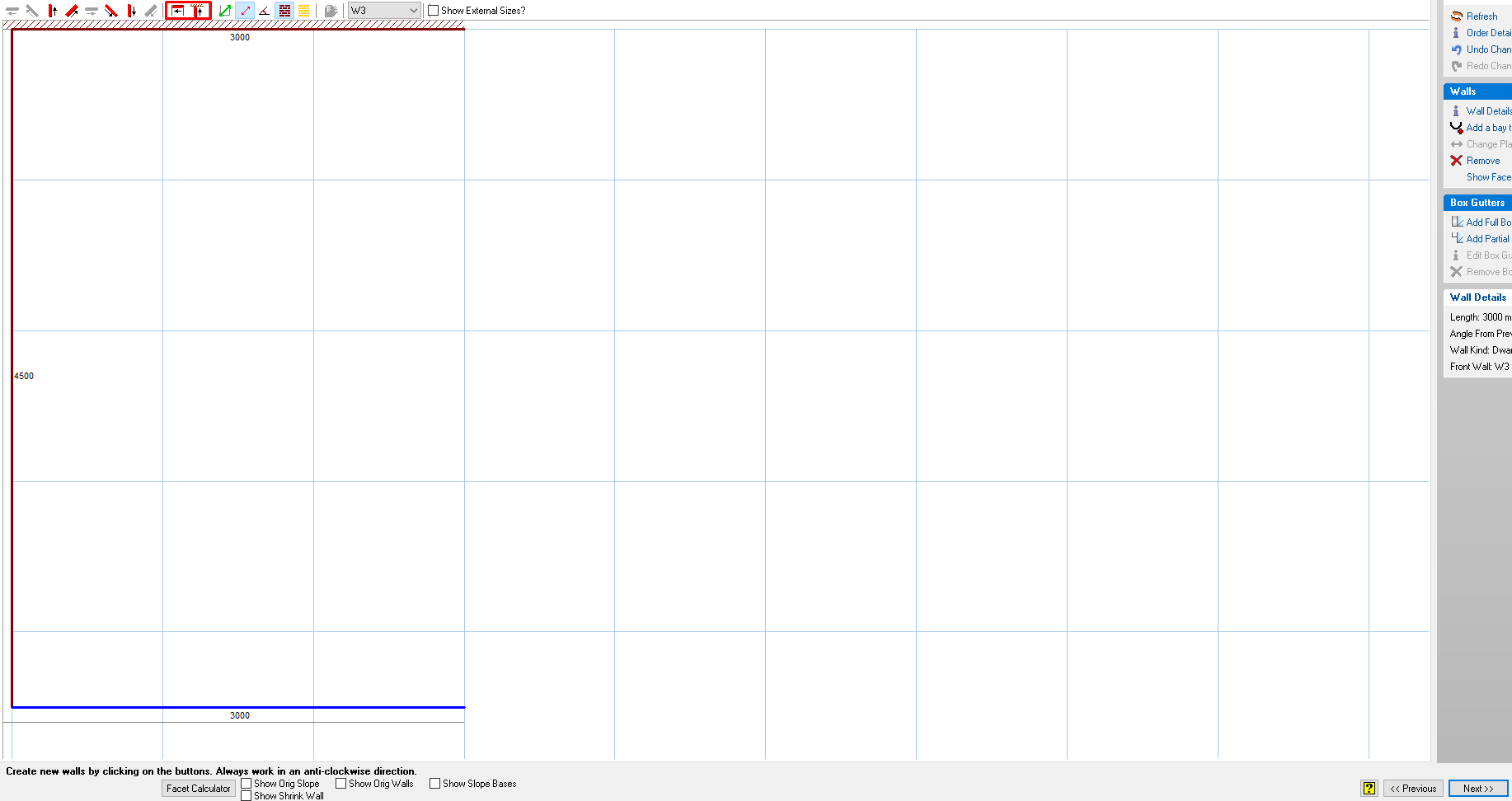This screenshot has height=801, width=1512.
Task: Click the angle measurement icon
Action: [x=265, y=11]
